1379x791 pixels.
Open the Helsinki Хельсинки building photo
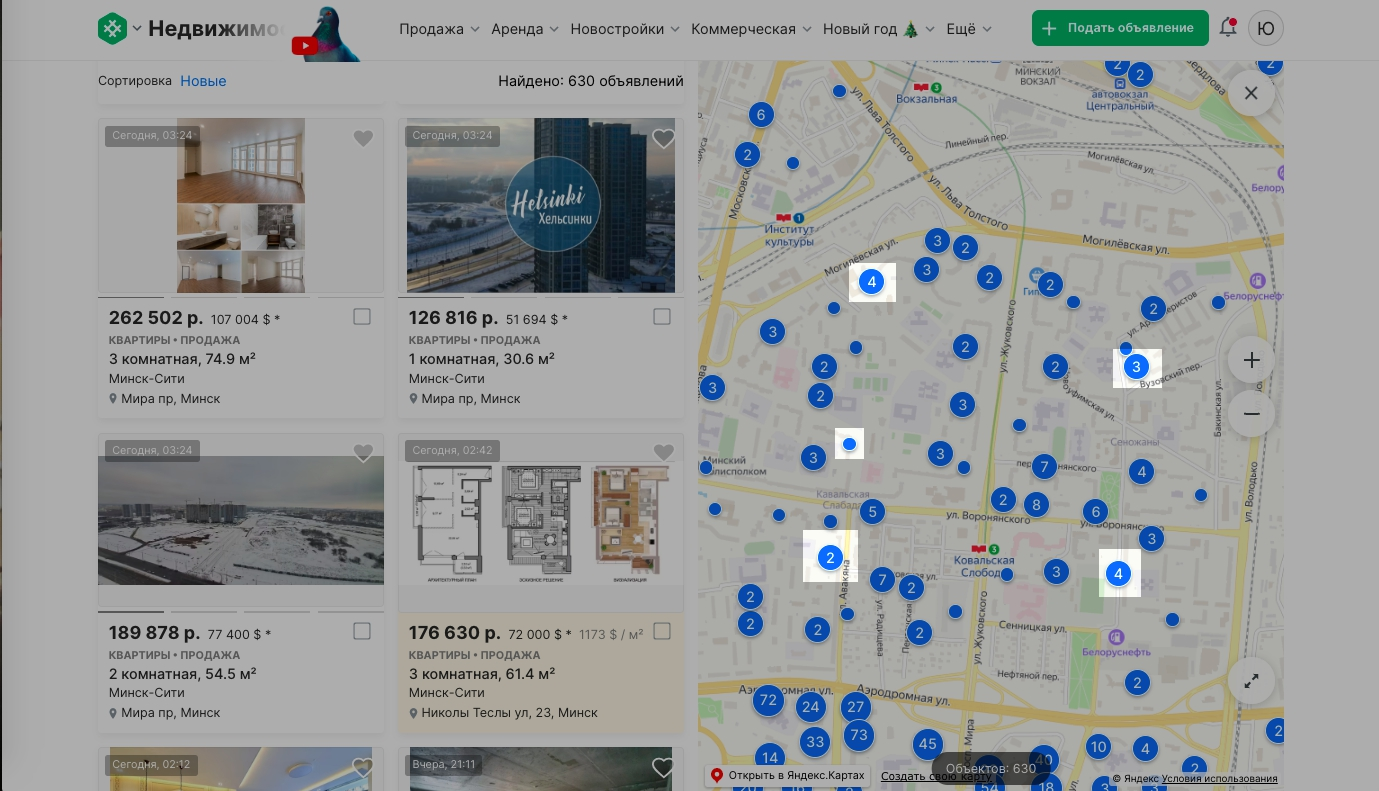[x=541, y=206]
